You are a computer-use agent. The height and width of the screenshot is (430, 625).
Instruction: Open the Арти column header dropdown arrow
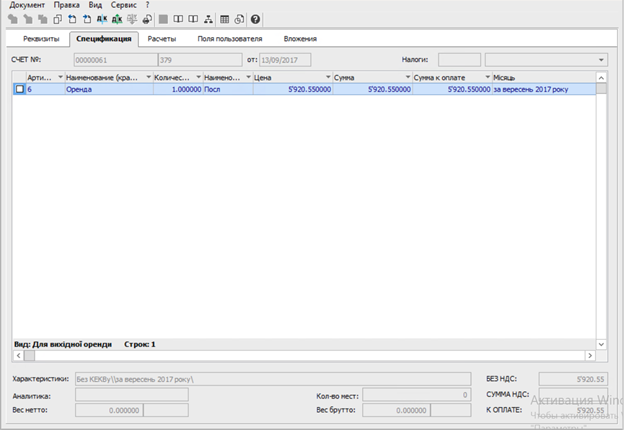coord(59,77)
